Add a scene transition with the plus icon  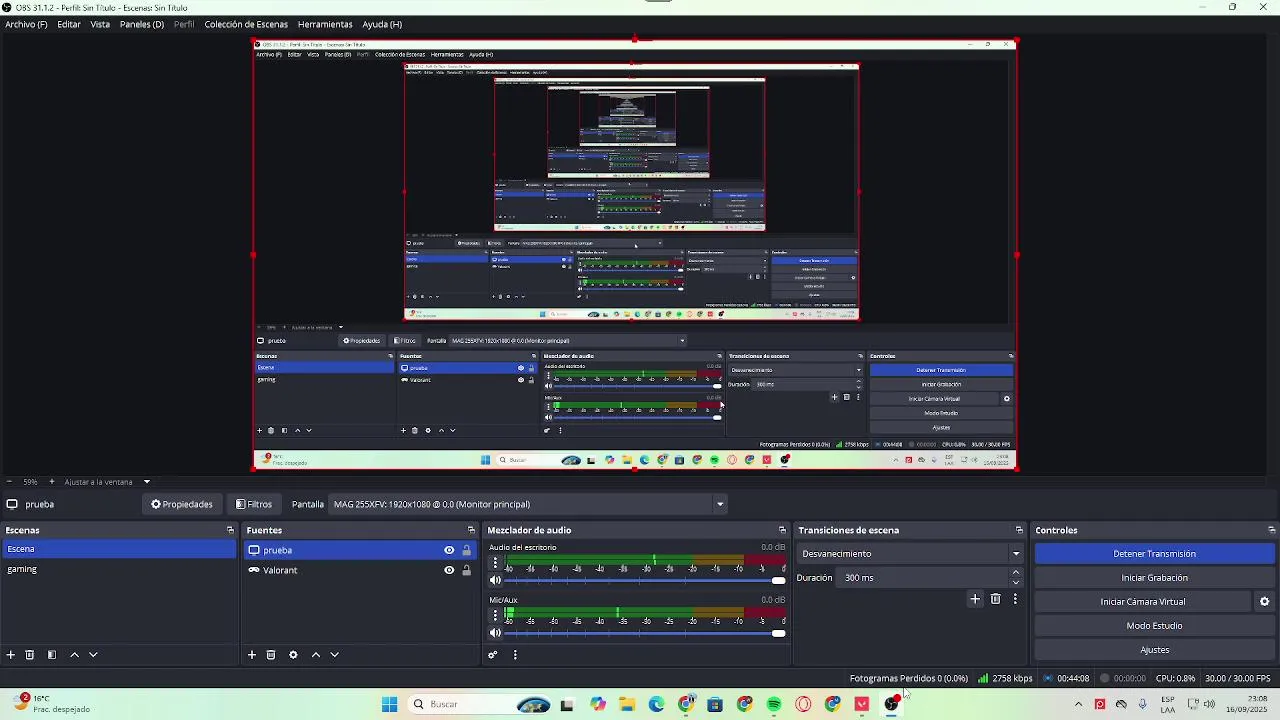coord(975,599)
